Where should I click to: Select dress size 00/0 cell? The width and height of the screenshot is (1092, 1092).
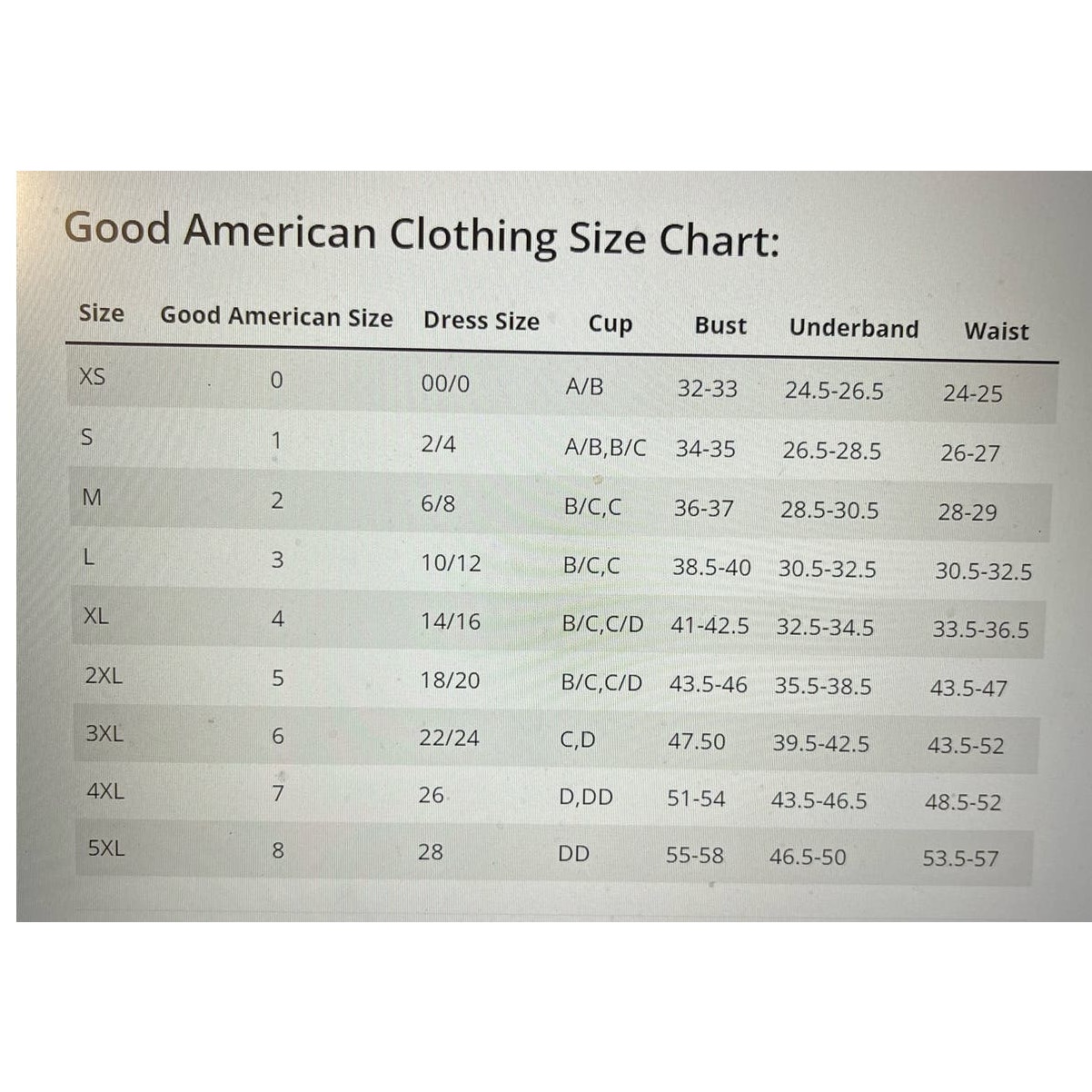coord(445,383)
